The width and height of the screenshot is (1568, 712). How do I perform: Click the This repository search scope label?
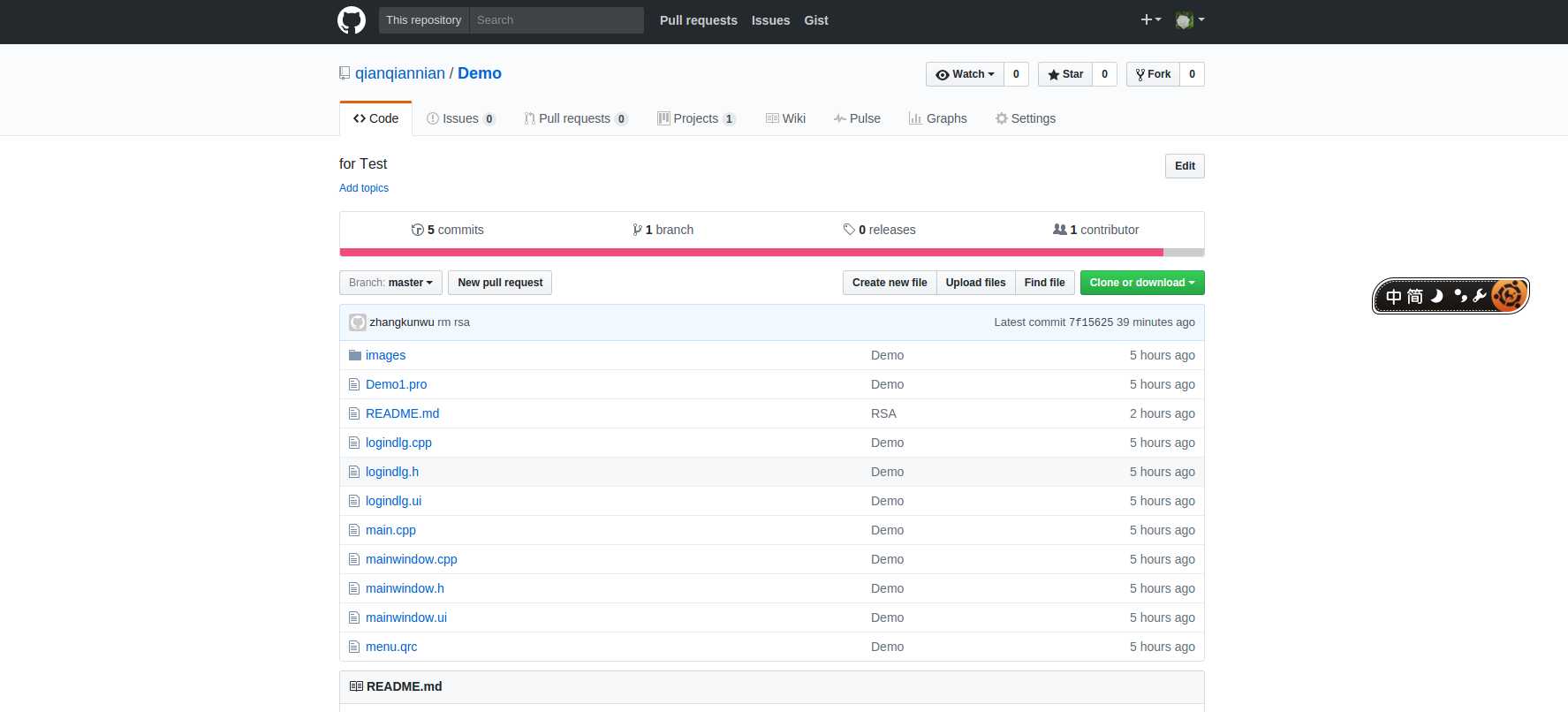[x=424, y=20]
